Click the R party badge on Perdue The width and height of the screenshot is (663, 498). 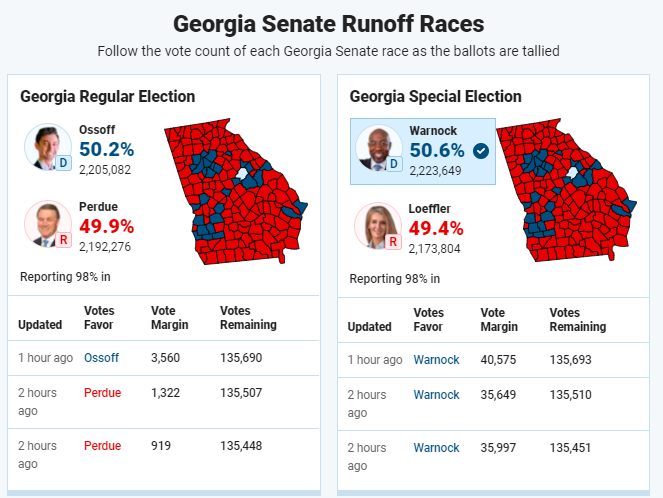63,240
